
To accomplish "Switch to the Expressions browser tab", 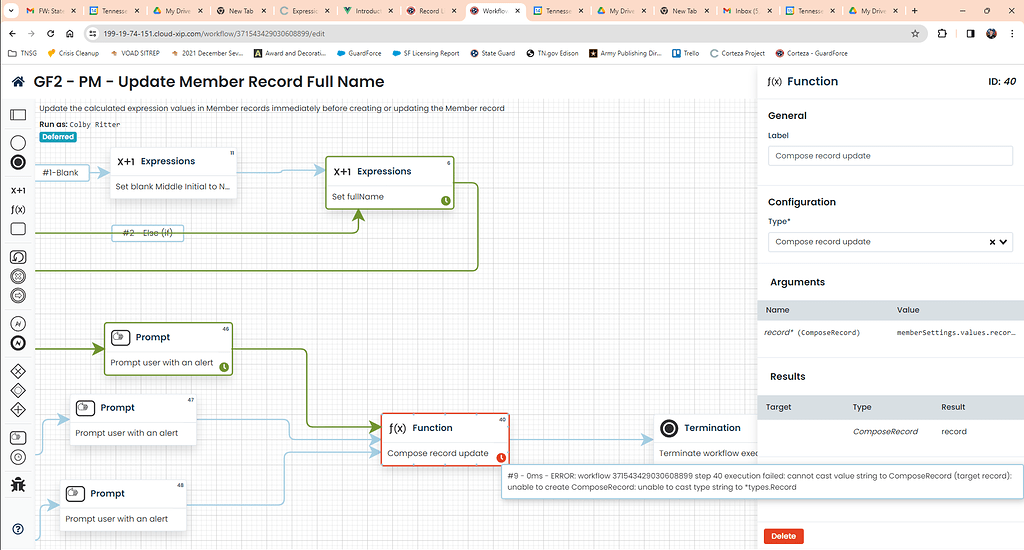I will coord(304,10).
